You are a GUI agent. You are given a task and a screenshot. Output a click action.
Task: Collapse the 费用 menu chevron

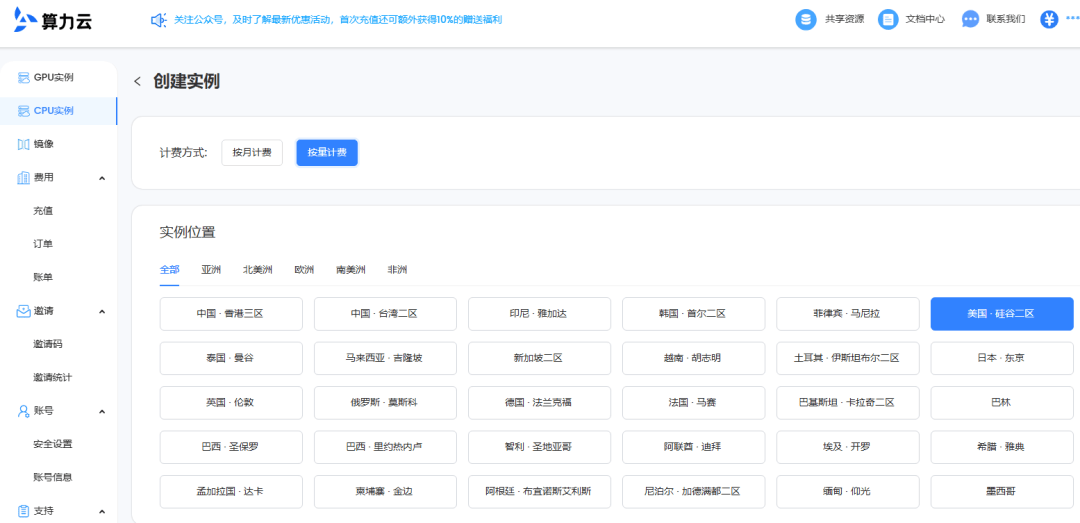tap(102, 178)
